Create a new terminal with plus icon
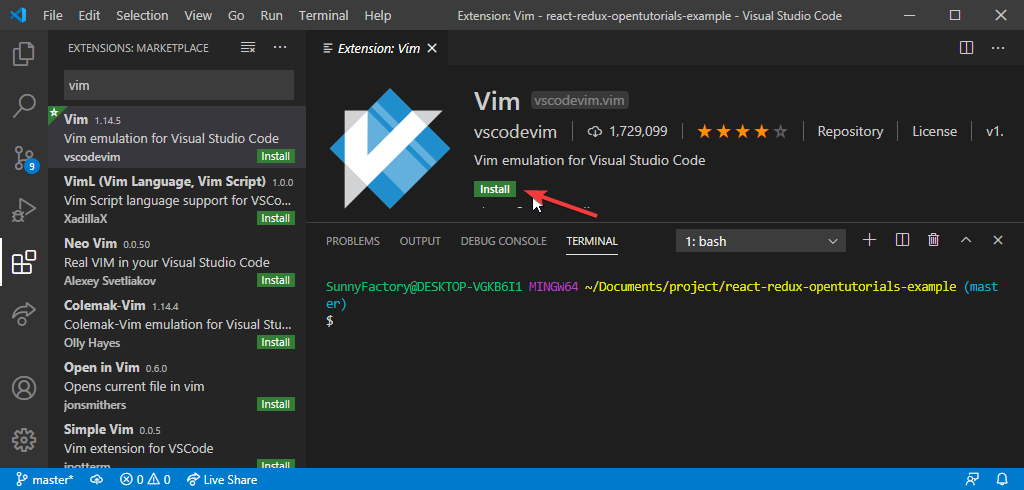 (x=869, y=240)
